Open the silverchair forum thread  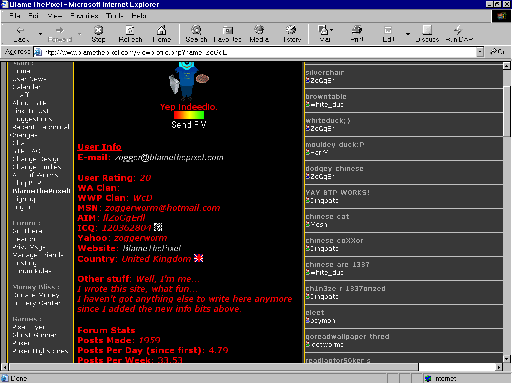point(325,72)
